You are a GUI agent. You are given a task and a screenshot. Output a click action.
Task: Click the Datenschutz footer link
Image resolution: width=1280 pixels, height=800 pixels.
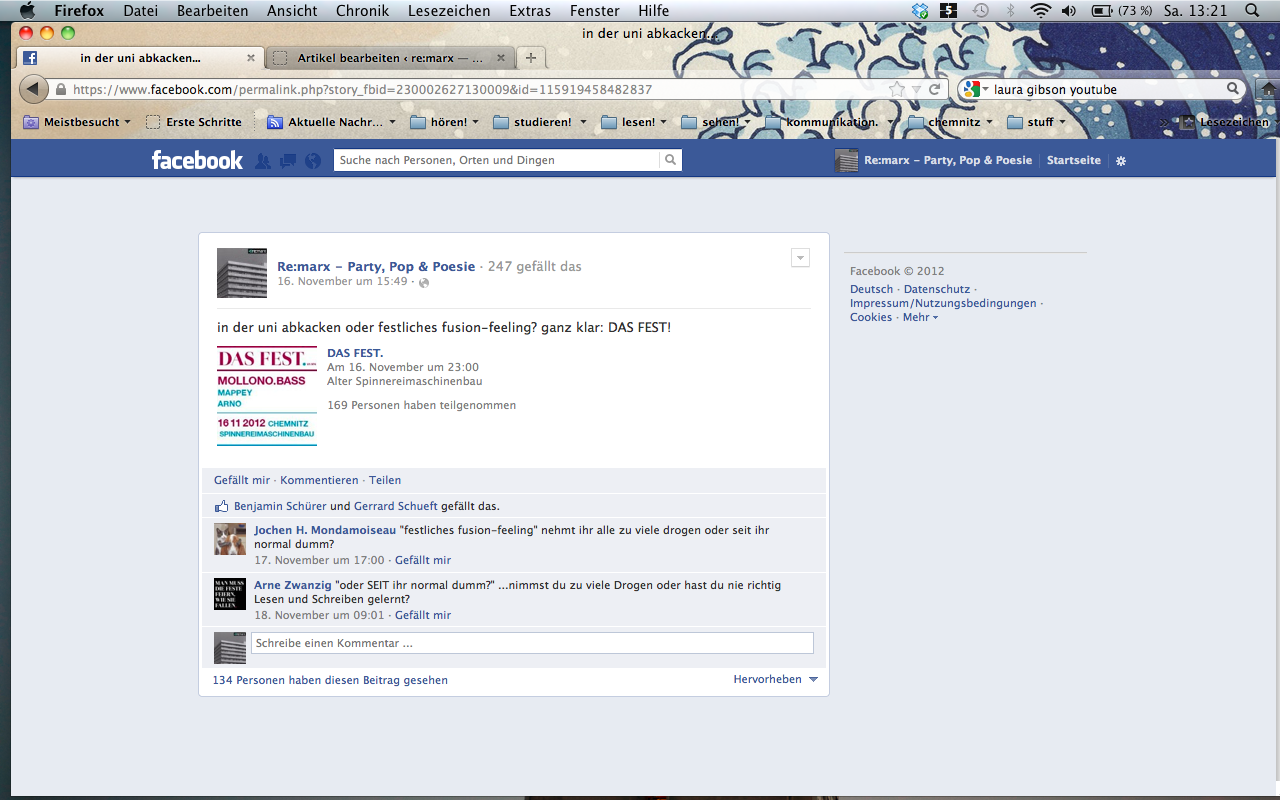[937, 289]
